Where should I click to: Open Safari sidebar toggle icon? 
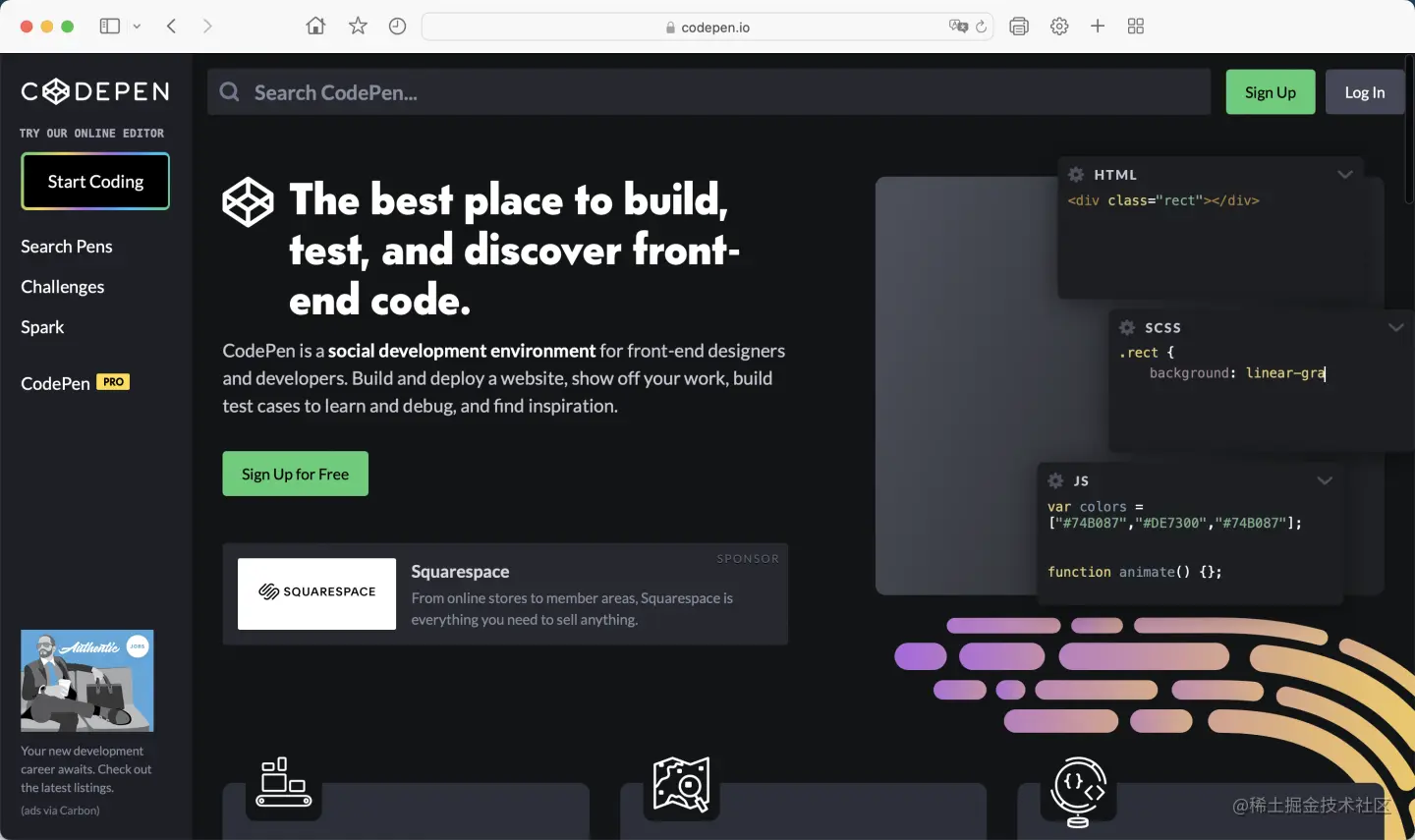pos(110,27)
